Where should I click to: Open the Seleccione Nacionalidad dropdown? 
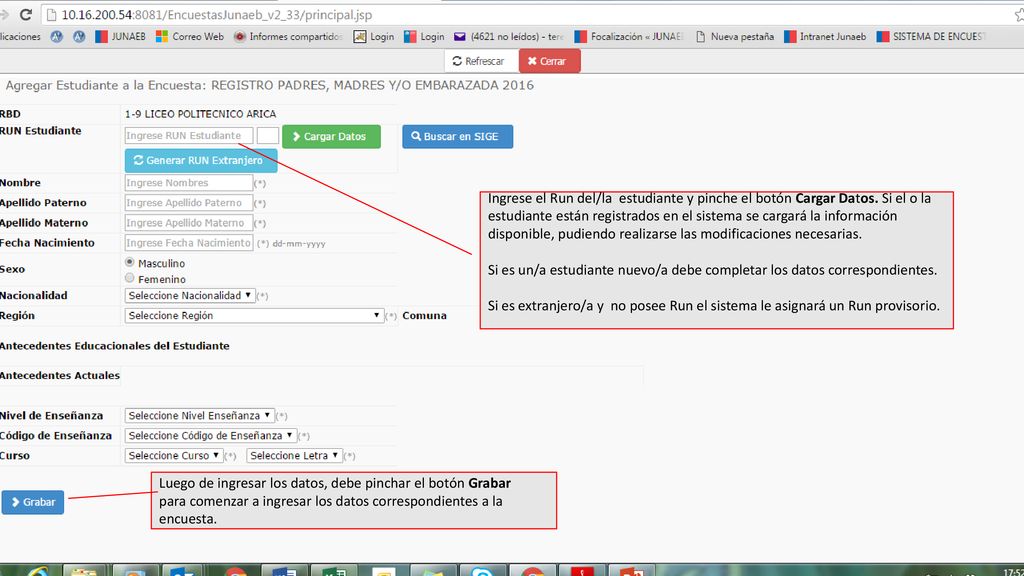189,295
